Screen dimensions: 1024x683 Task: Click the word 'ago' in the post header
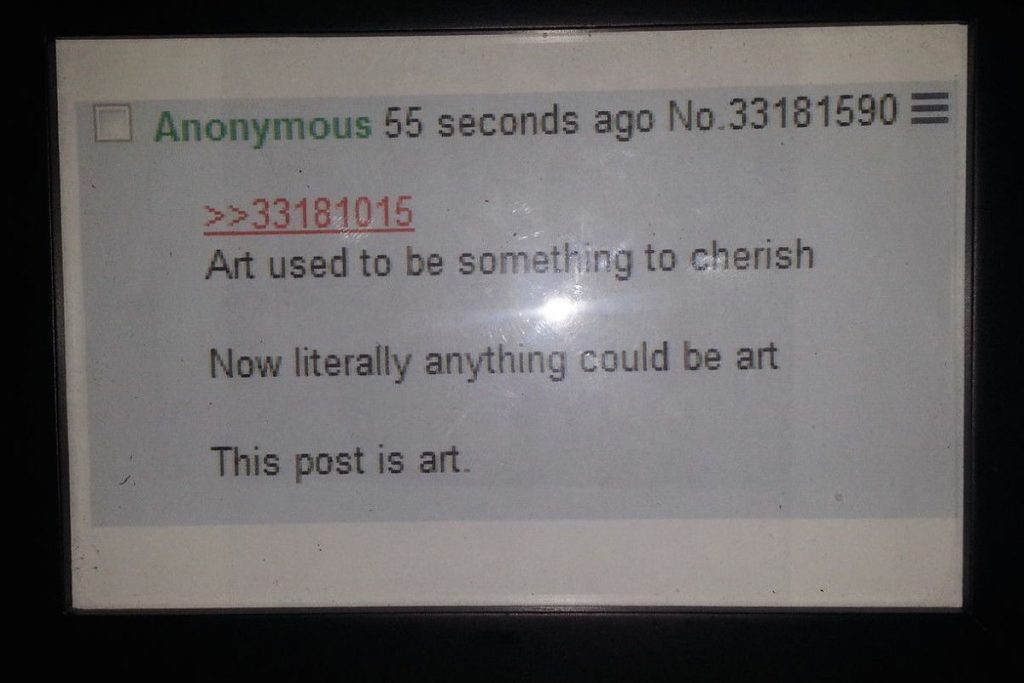(x=624, y=121)
